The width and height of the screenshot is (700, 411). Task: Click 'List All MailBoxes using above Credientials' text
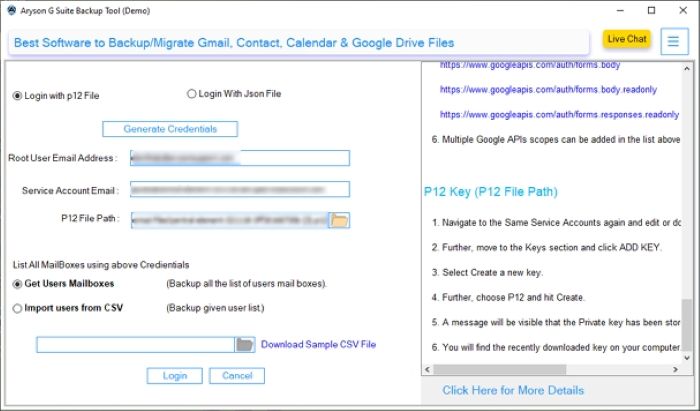pos(101,265)
